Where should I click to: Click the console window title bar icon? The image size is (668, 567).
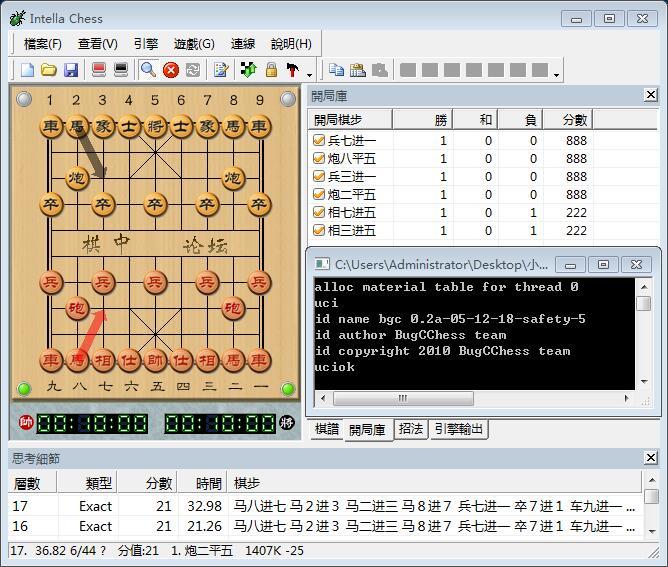click(x=322, y=264)
